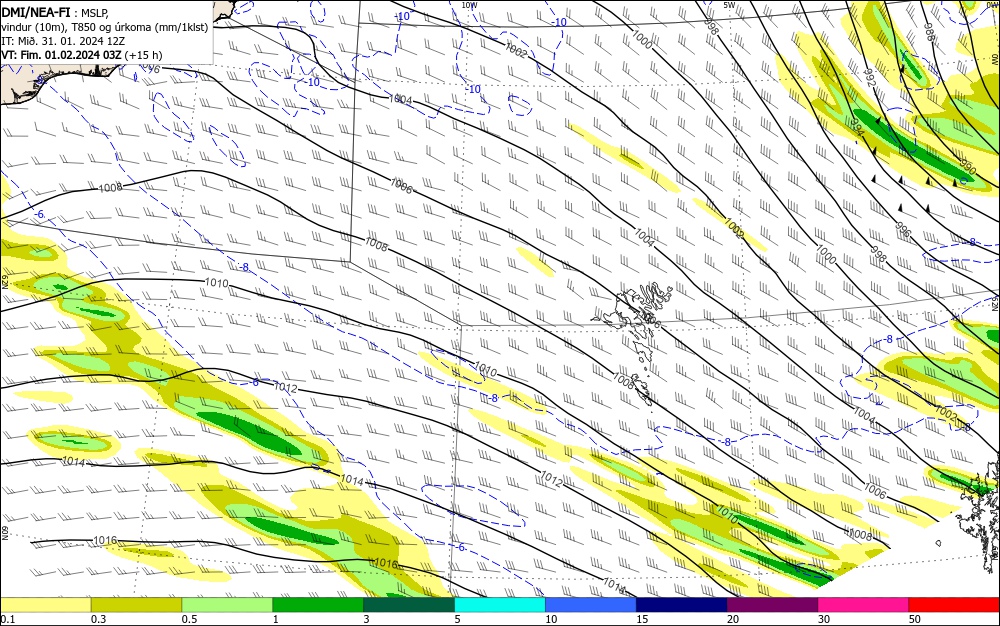The width and height of the screenshot is (1000, 626).
Task: Click the navy 15–20 legend color band
Action: [x=682, y=604]
